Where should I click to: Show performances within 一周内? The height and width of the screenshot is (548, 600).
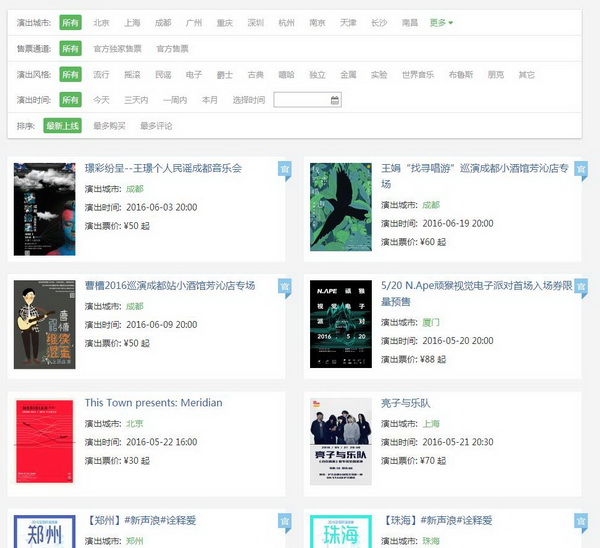tap(175, 100)
